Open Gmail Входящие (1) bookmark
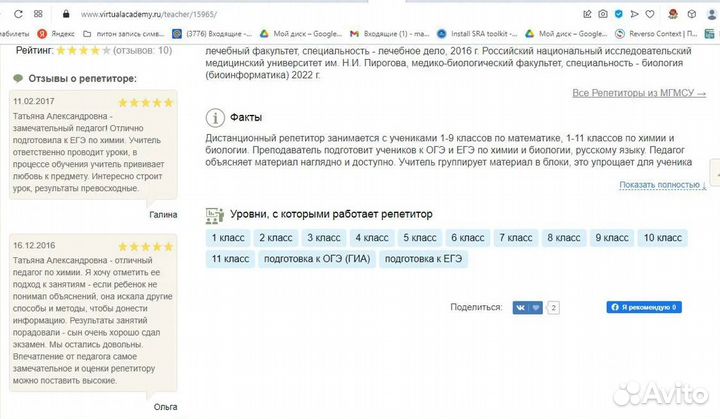This screenshot has height=419, width=720. point(389,34)
